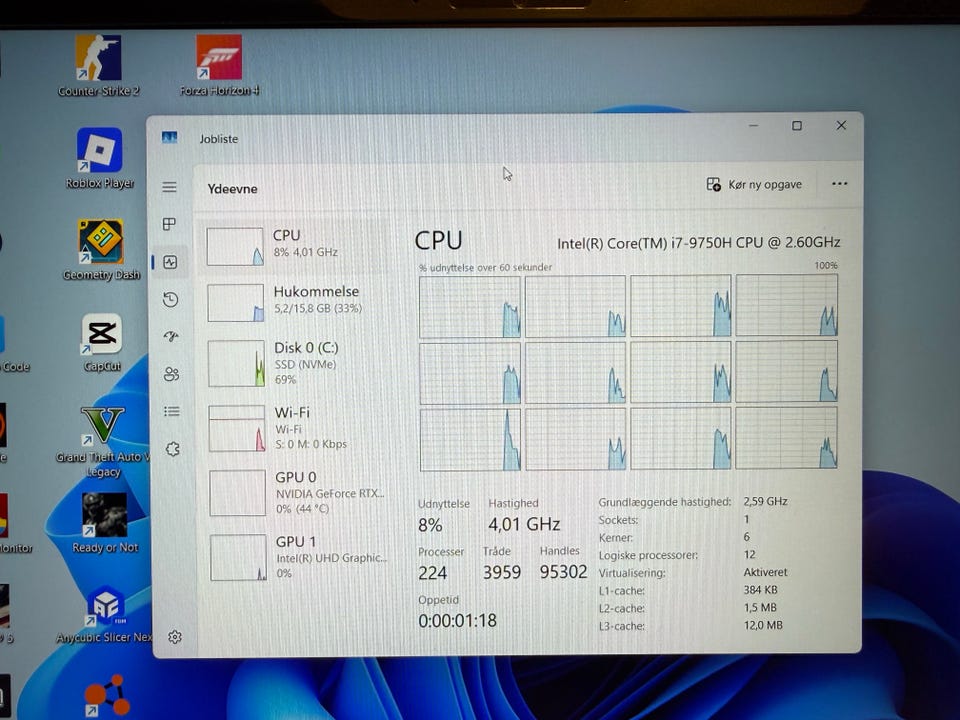Select the Performance page icon in sidebar
Image resolution: width=960 pixels, height=720 pixels.
coord(170,262)
